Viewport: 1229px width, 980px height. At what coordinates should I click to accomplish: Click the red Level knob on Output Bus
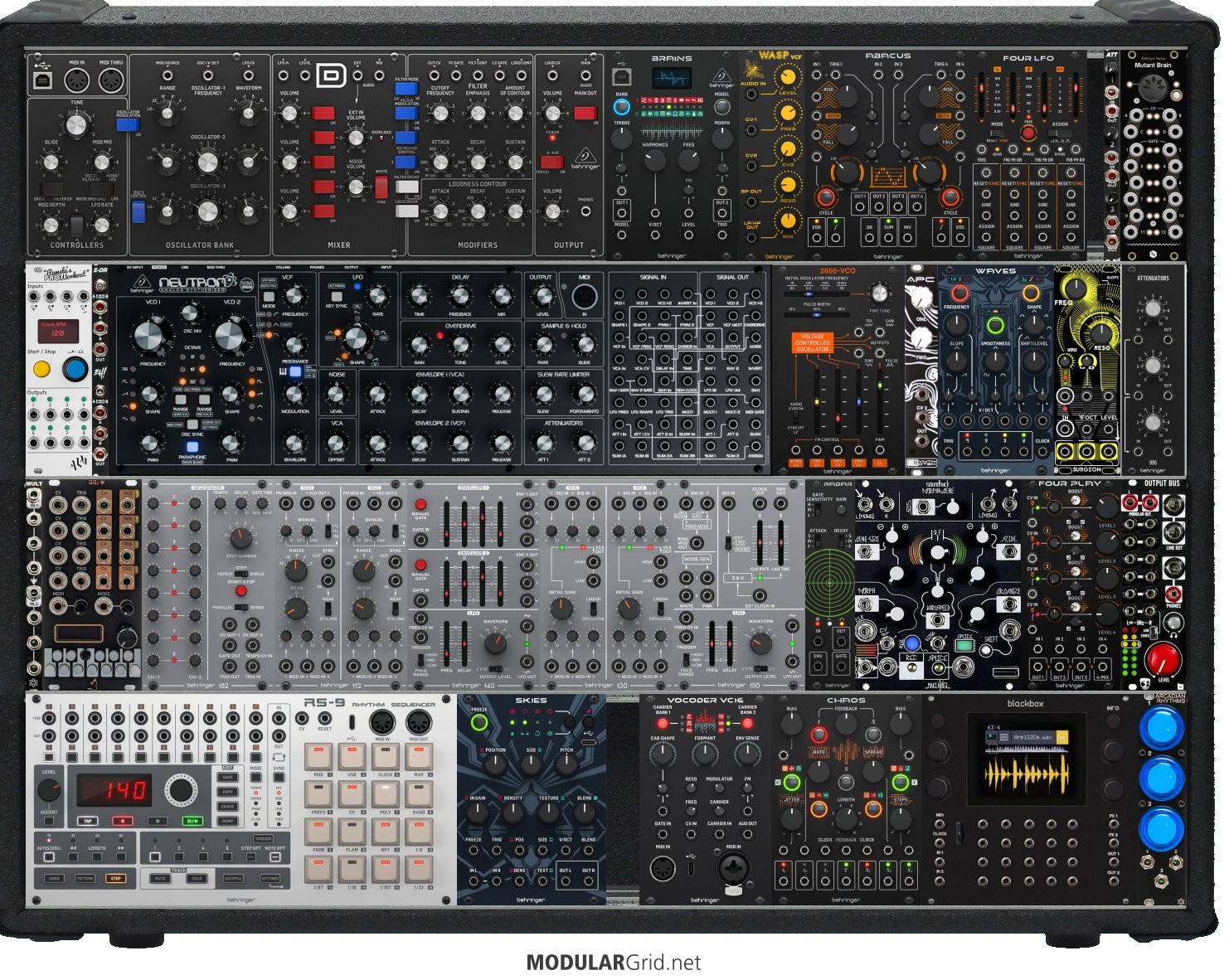pyautogui.click(x=1162, y=659)
